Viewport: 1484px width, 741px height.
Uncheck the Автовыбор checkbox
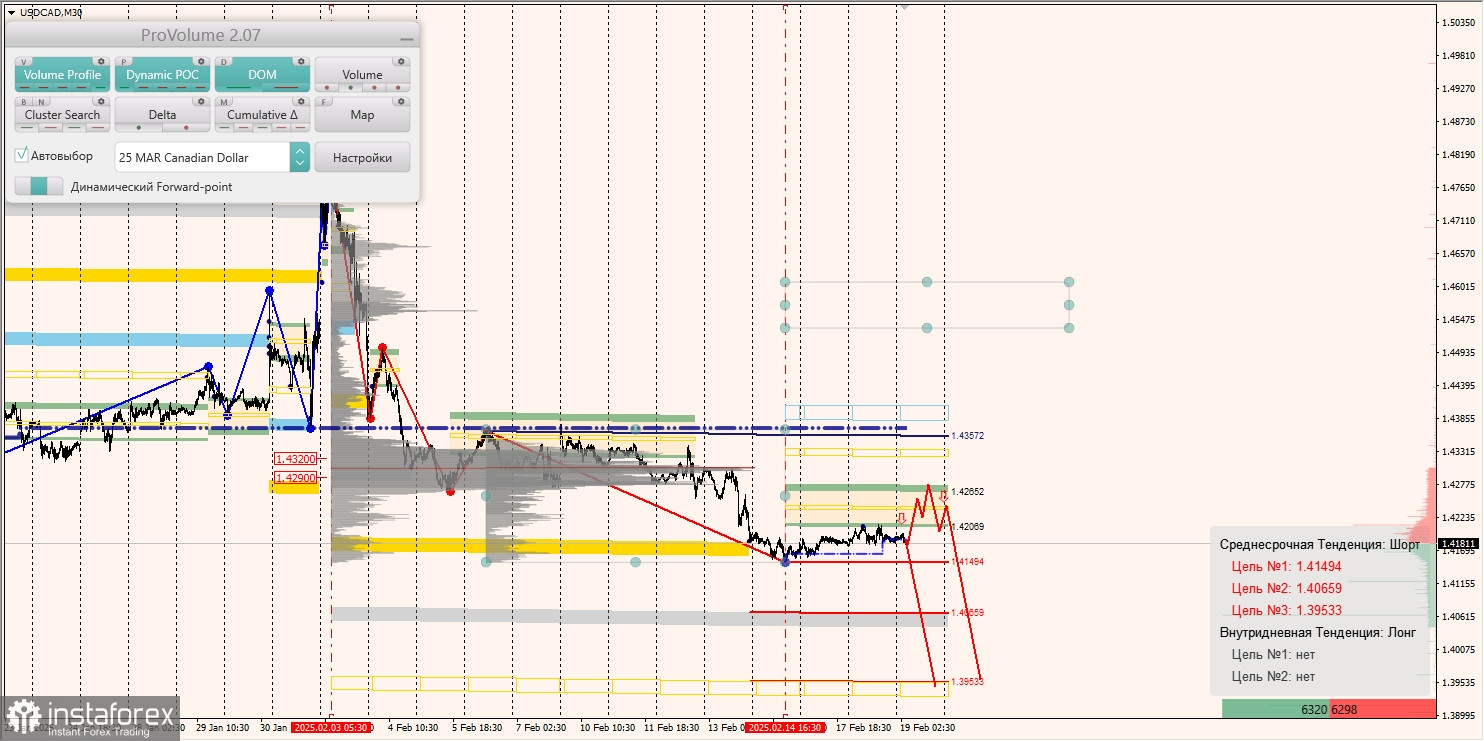pyautogui.click(x=22, y=155)
